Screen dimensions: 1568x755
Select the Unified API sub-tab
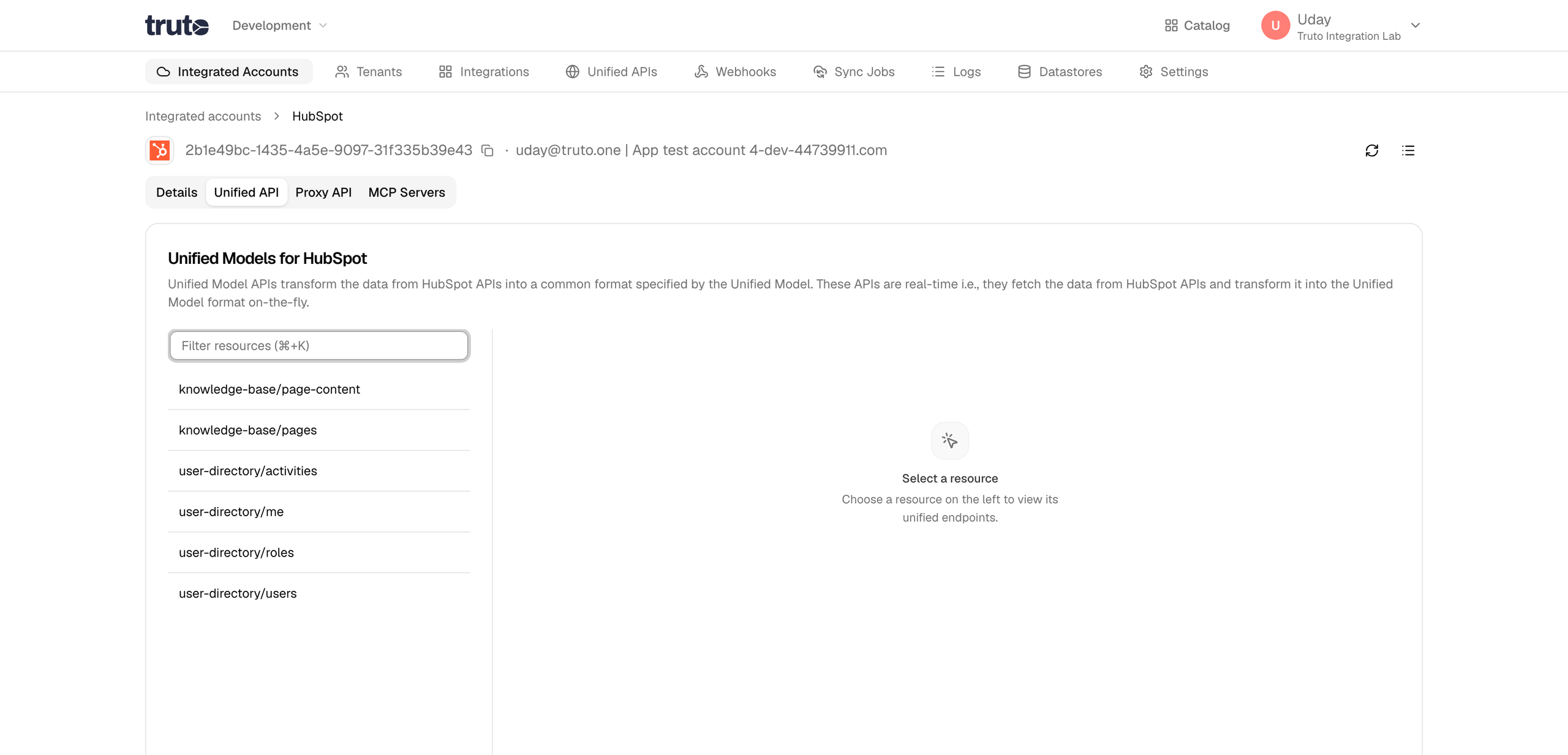click(x=246, y=192)
